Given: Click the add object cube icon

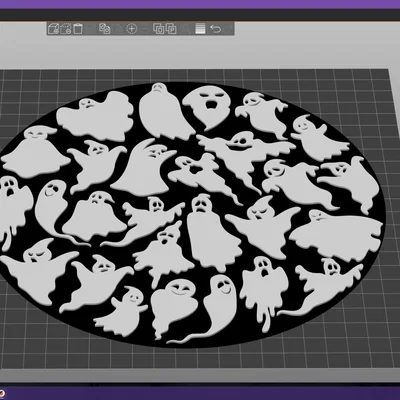Looking at the screenshot, I should coord(53,29).
